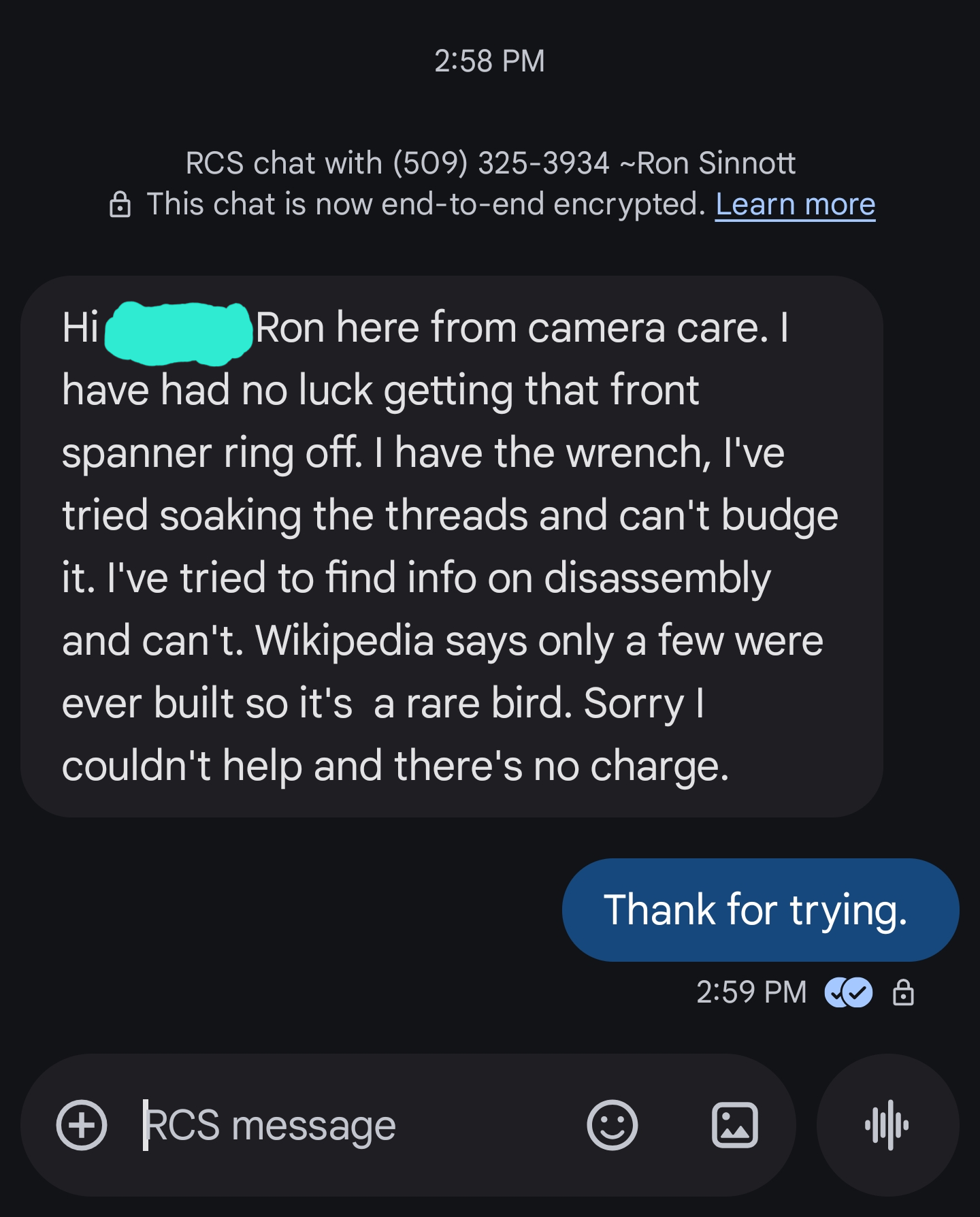Tap the 2:58 PM timestamp at top
The height and width of the screenshot is (1217, 980).
(x=489, y=61)
